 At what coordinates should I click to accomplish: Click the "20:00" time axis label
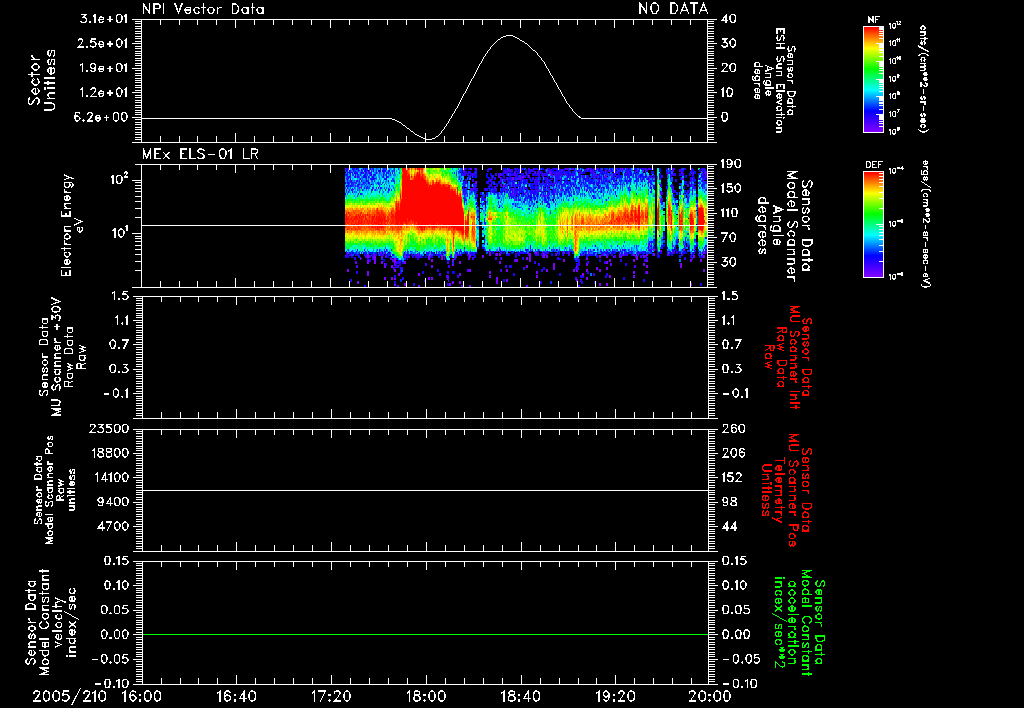(710, 696)
